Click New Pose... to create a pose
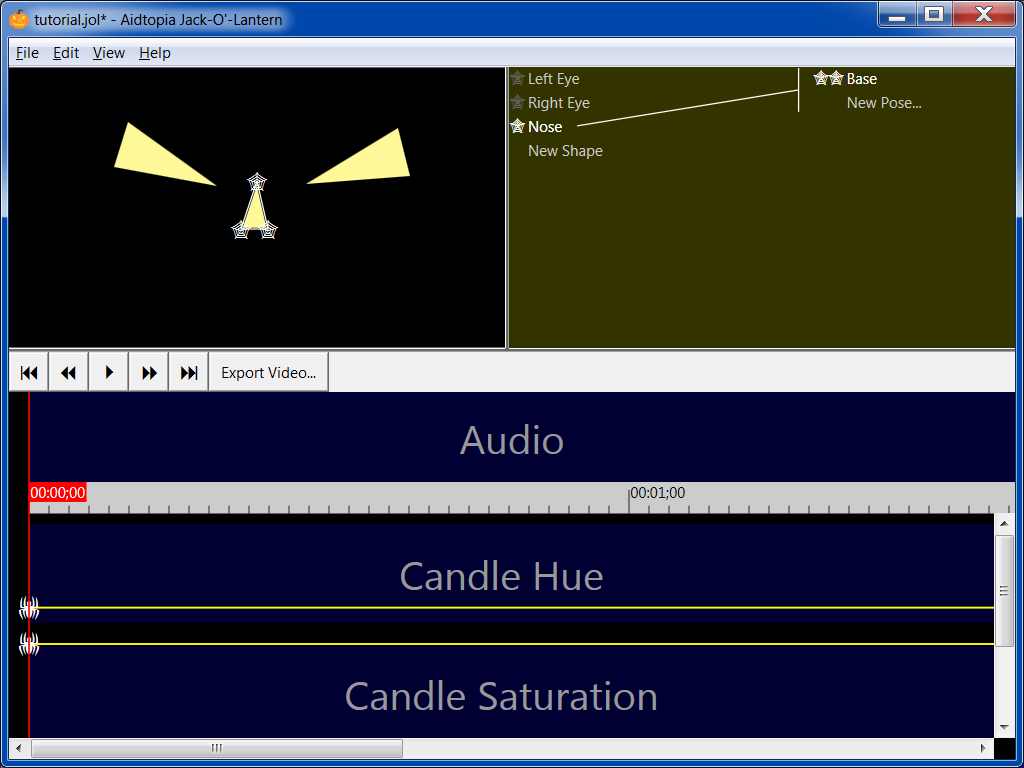Screen dimensions: 1024x768 (x=884, y=103)
